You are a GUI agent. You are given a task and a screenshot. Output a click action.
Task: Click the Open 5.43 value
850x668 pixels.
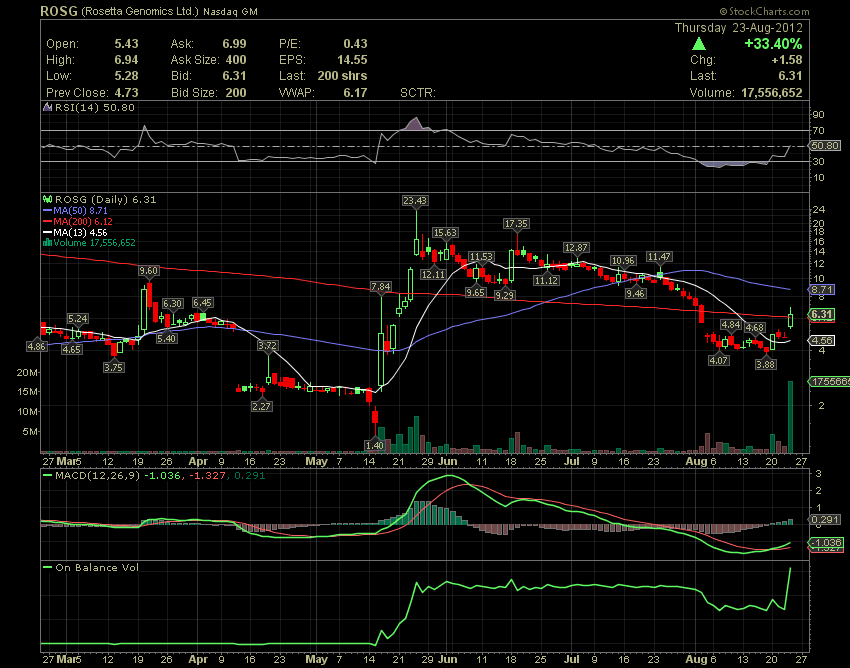click(126, 43)
